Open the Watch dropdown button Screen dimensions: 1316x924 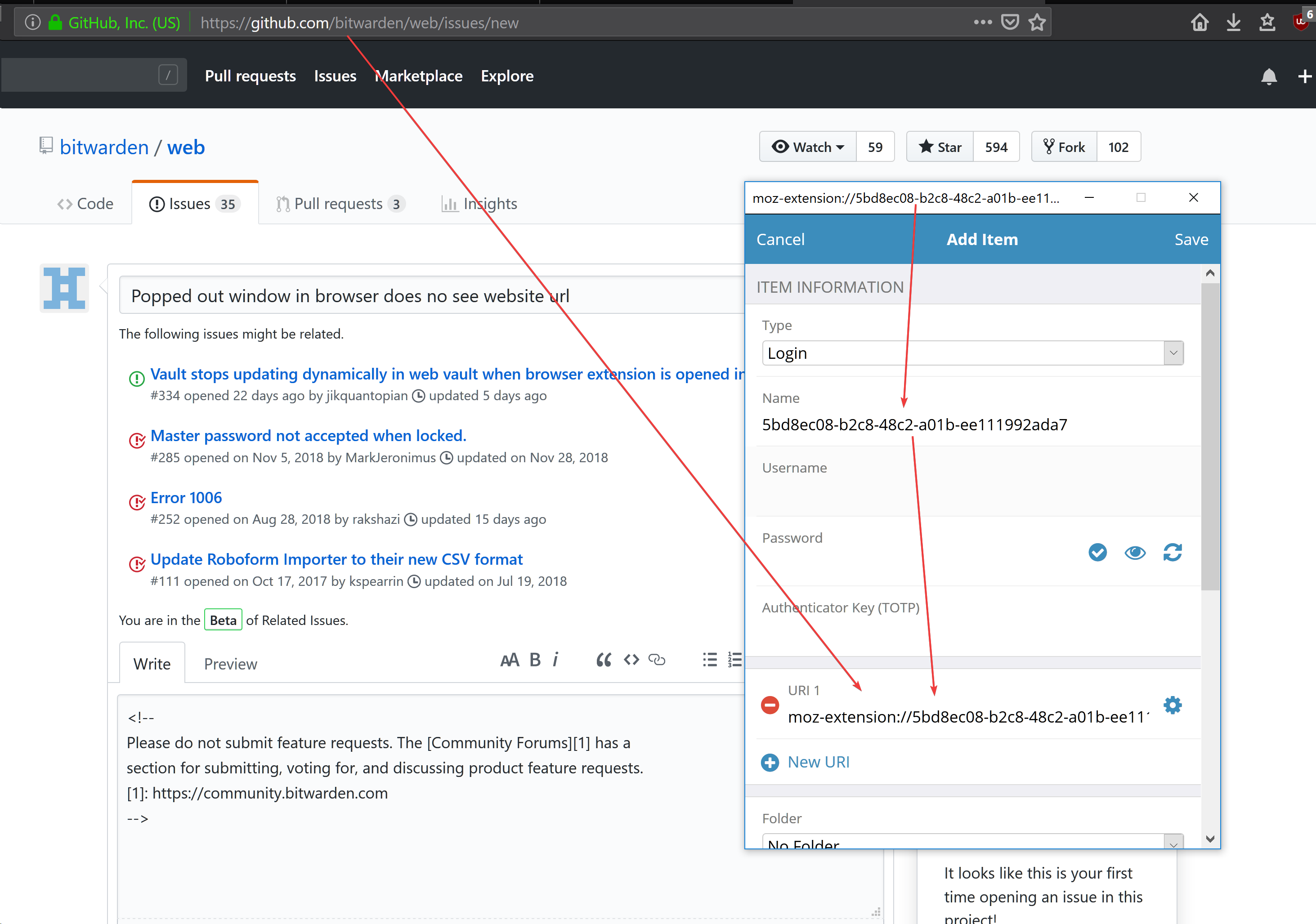[808, 147]
